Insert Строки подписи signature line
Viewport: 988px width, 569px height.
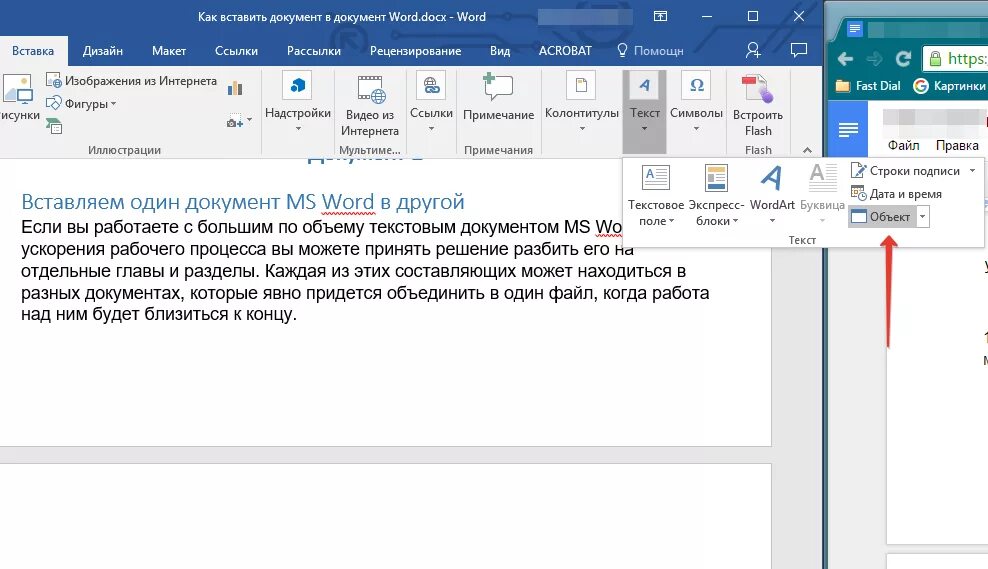click(x=905, y=171)
